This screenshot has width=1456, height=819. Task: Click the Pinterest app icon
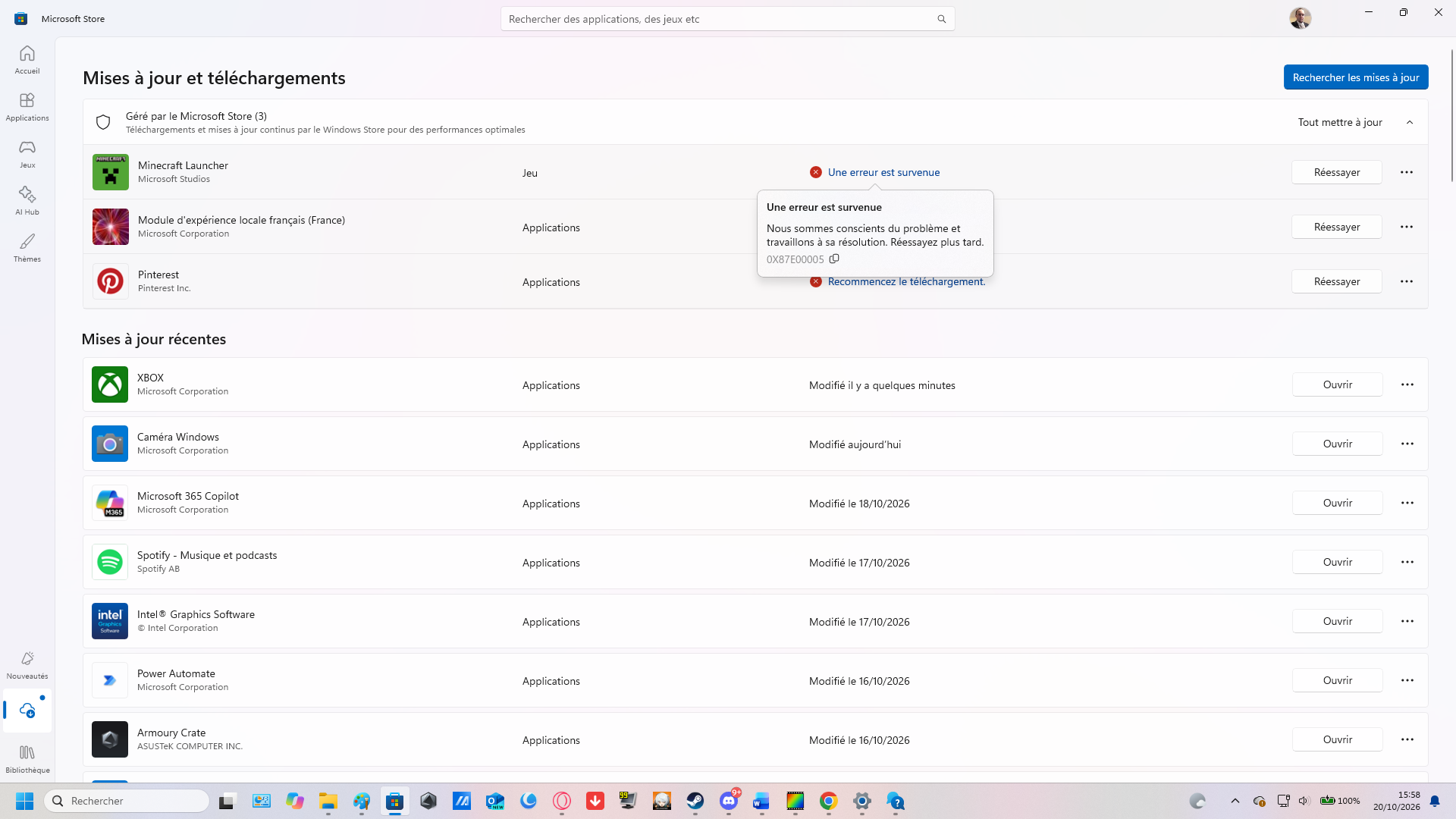click(x=111, y=281)
